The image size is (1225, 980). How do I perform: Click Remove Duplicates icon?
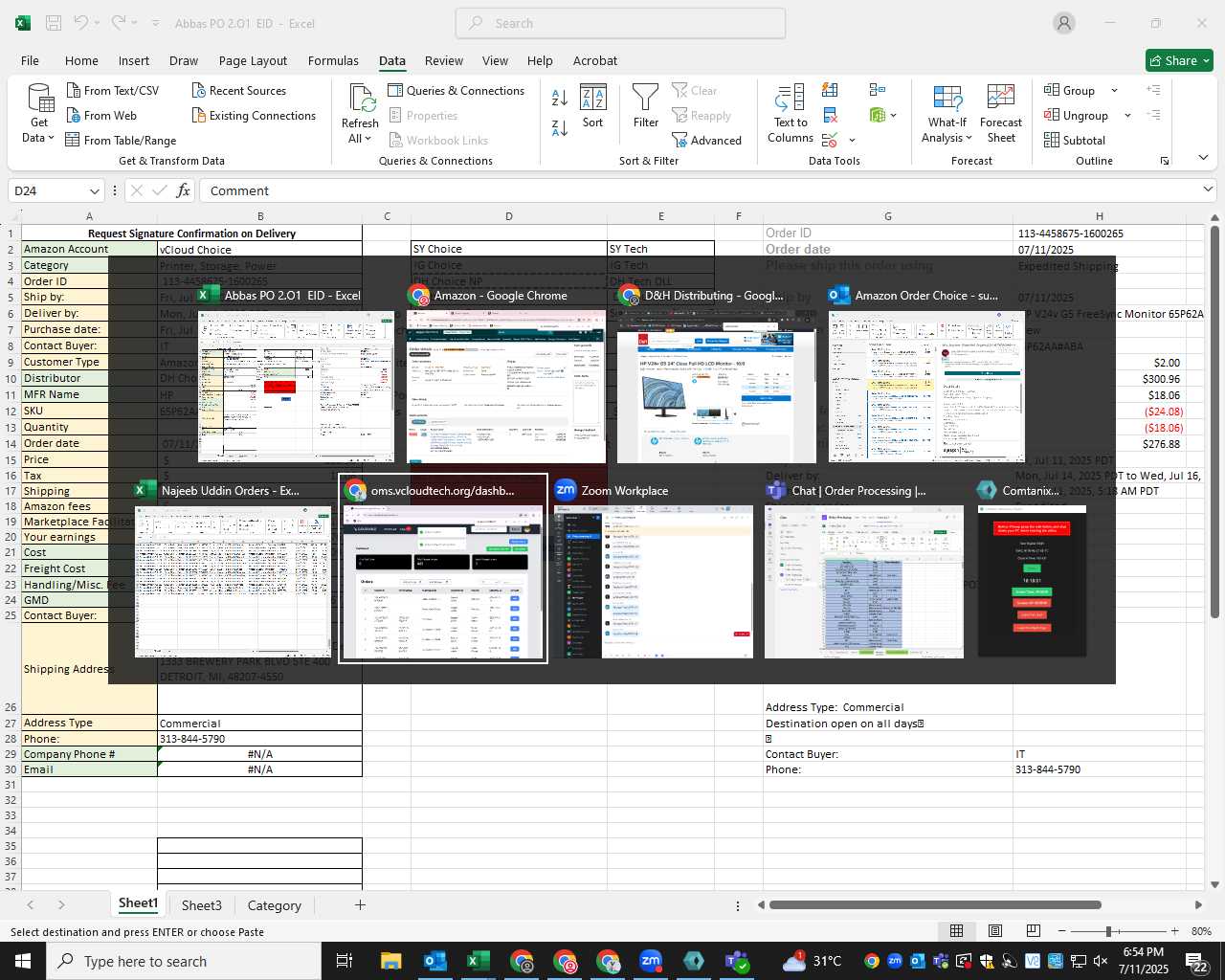[830, 115]
